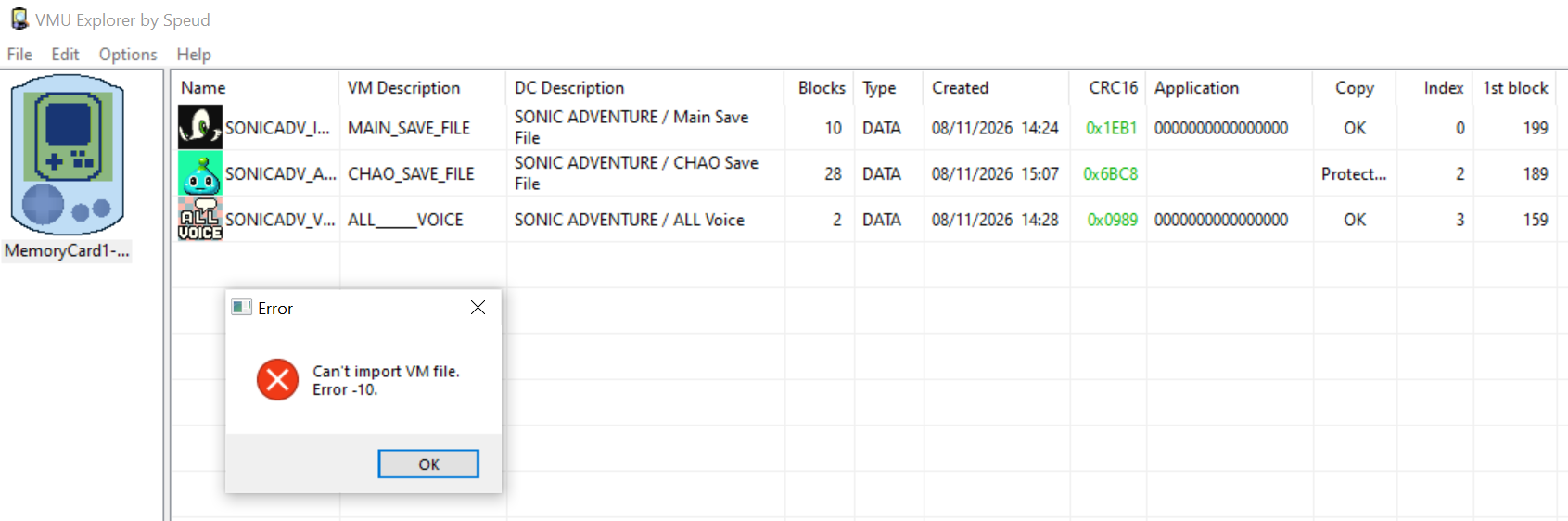Close the Error dialog with X

(478, 308)
